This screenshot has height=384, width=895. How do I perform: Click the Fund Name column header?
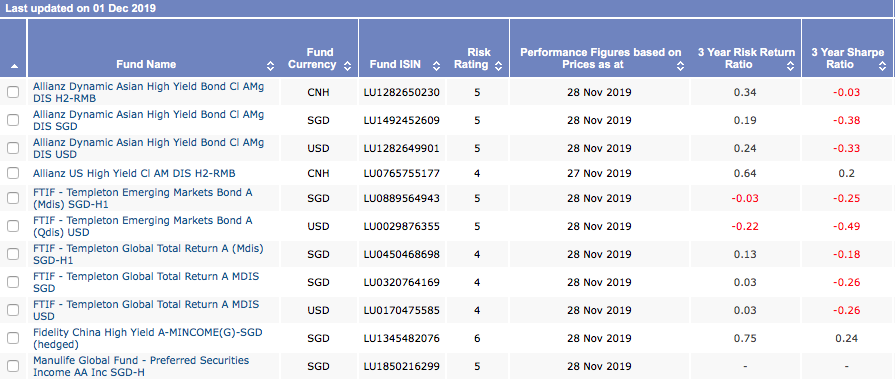[x=146, y=64]
